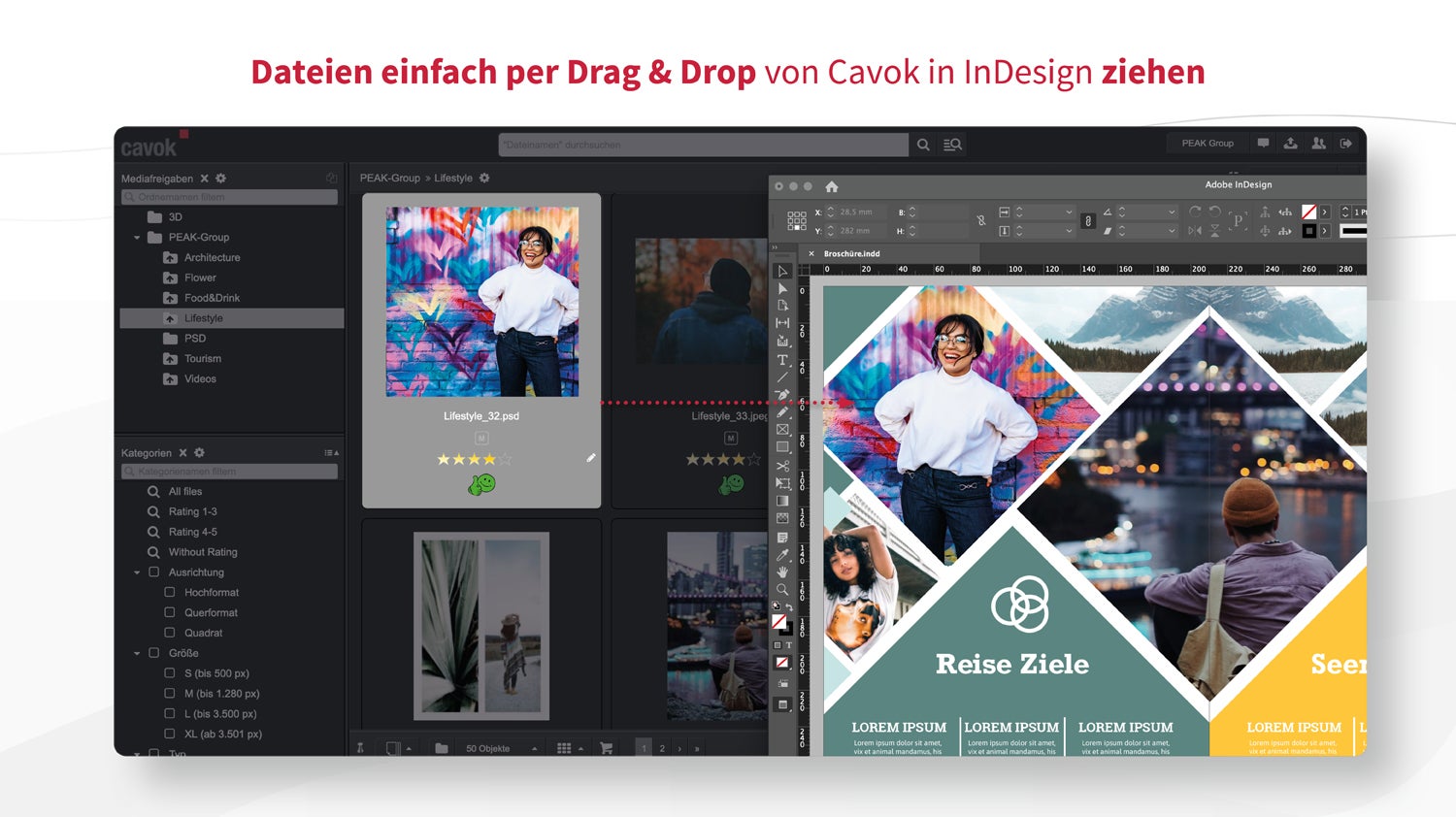Check the Ausrichtung category checkbox
Viewport: 1456px width, 817px height.
pyautogui.click(x=153, y=572)
